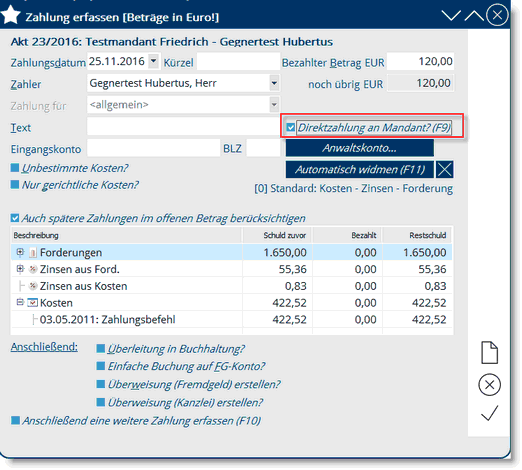Collapse the Kosten tree row
The height and width of the screenshot is (470, 522).
point(20,302)
